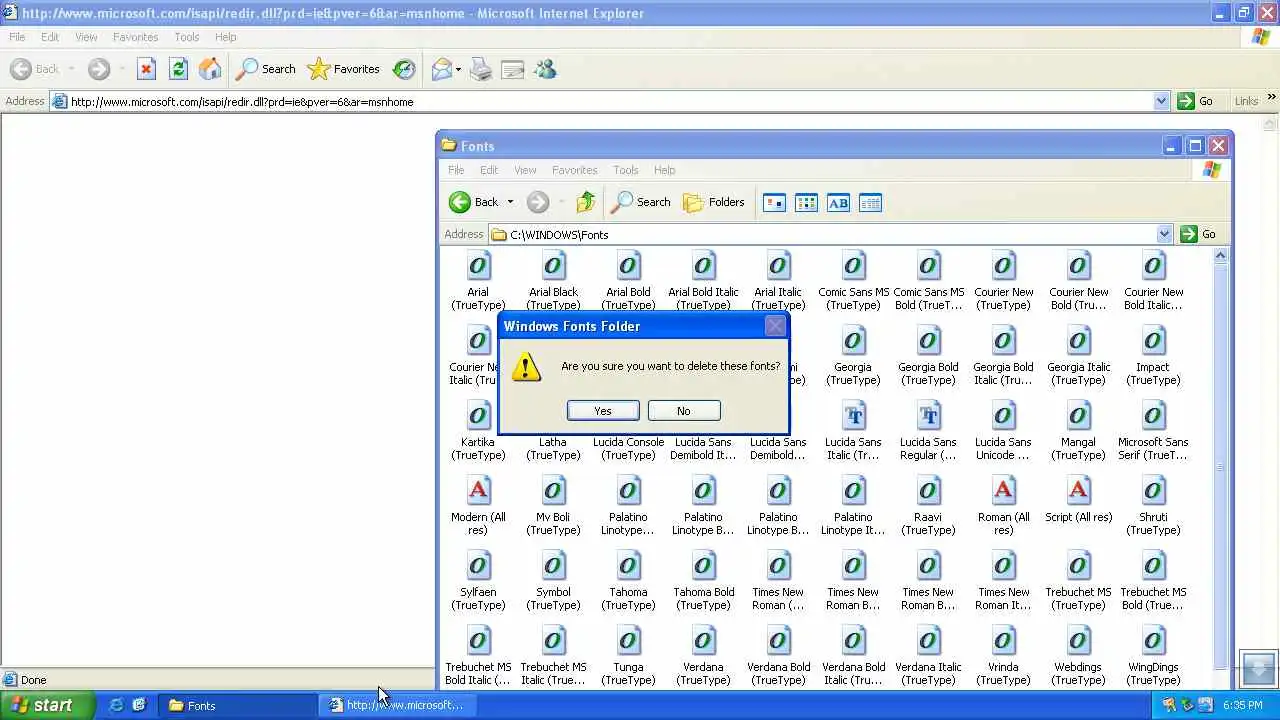This screenshot has width=1280, height=720.
Task: Click Go button in Internet Explorer
Action: coord(1196,101)
